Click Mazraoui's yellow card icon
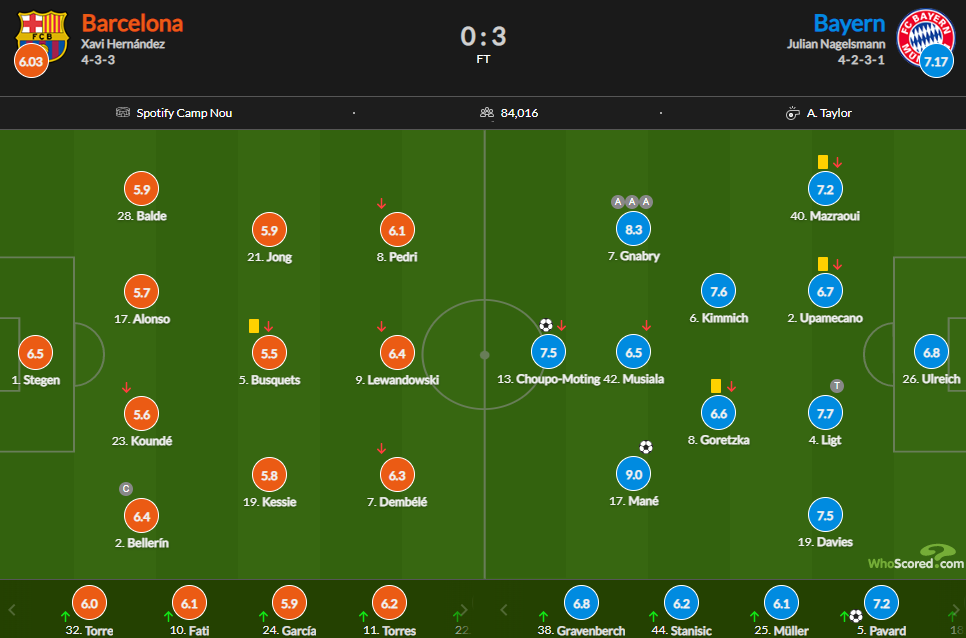 [822, 162]
